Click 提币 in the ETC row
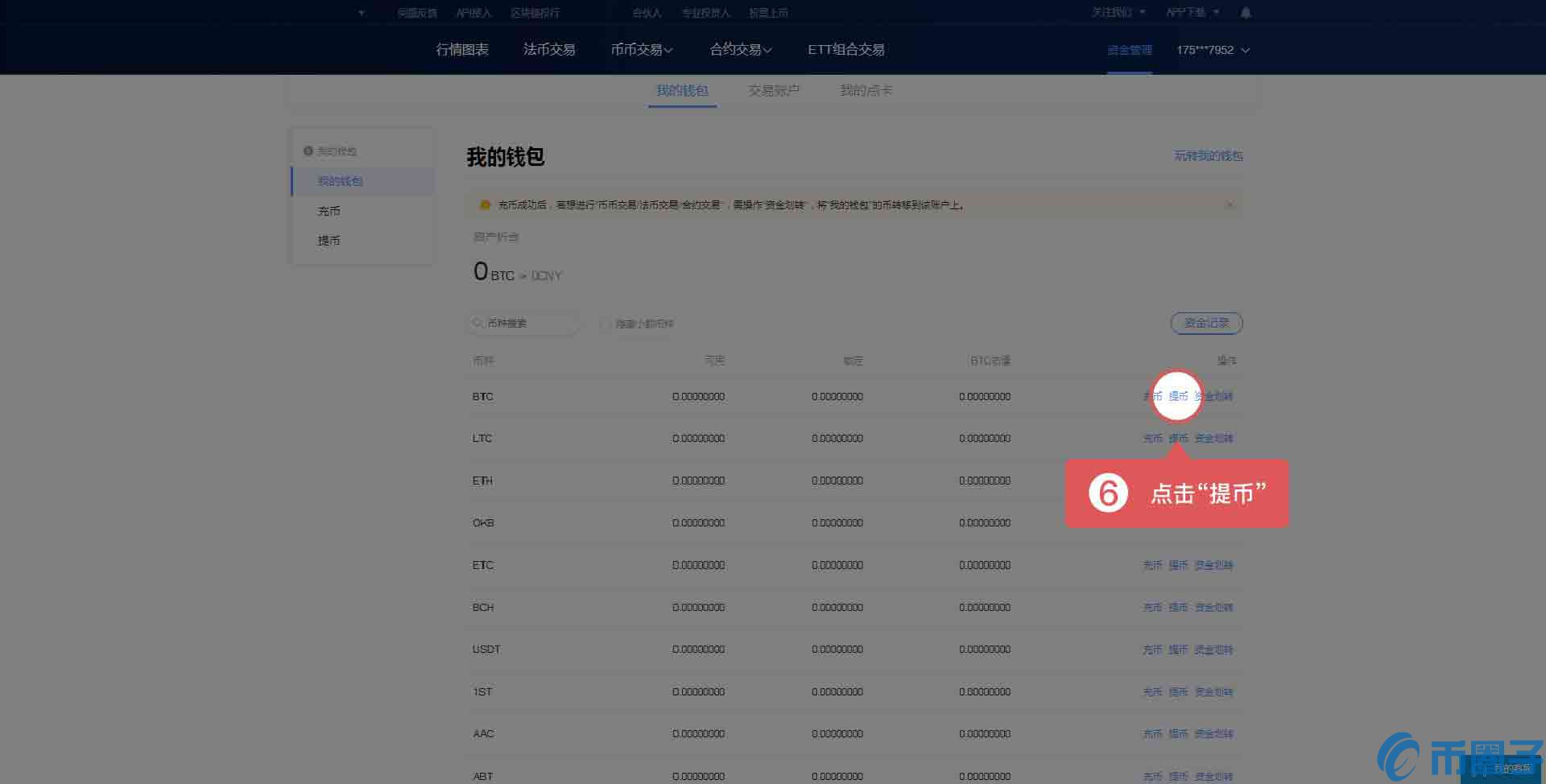 tap(1178, 565)
